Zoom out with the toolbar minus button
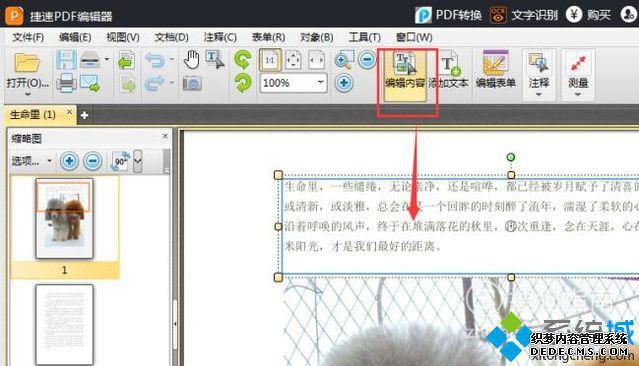 (x=367, y=60)
